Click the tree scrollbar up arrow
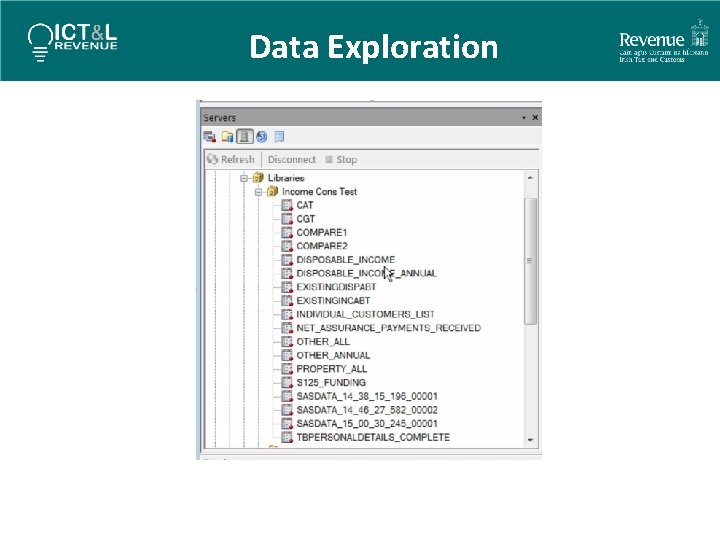 [x=530, y=178]
